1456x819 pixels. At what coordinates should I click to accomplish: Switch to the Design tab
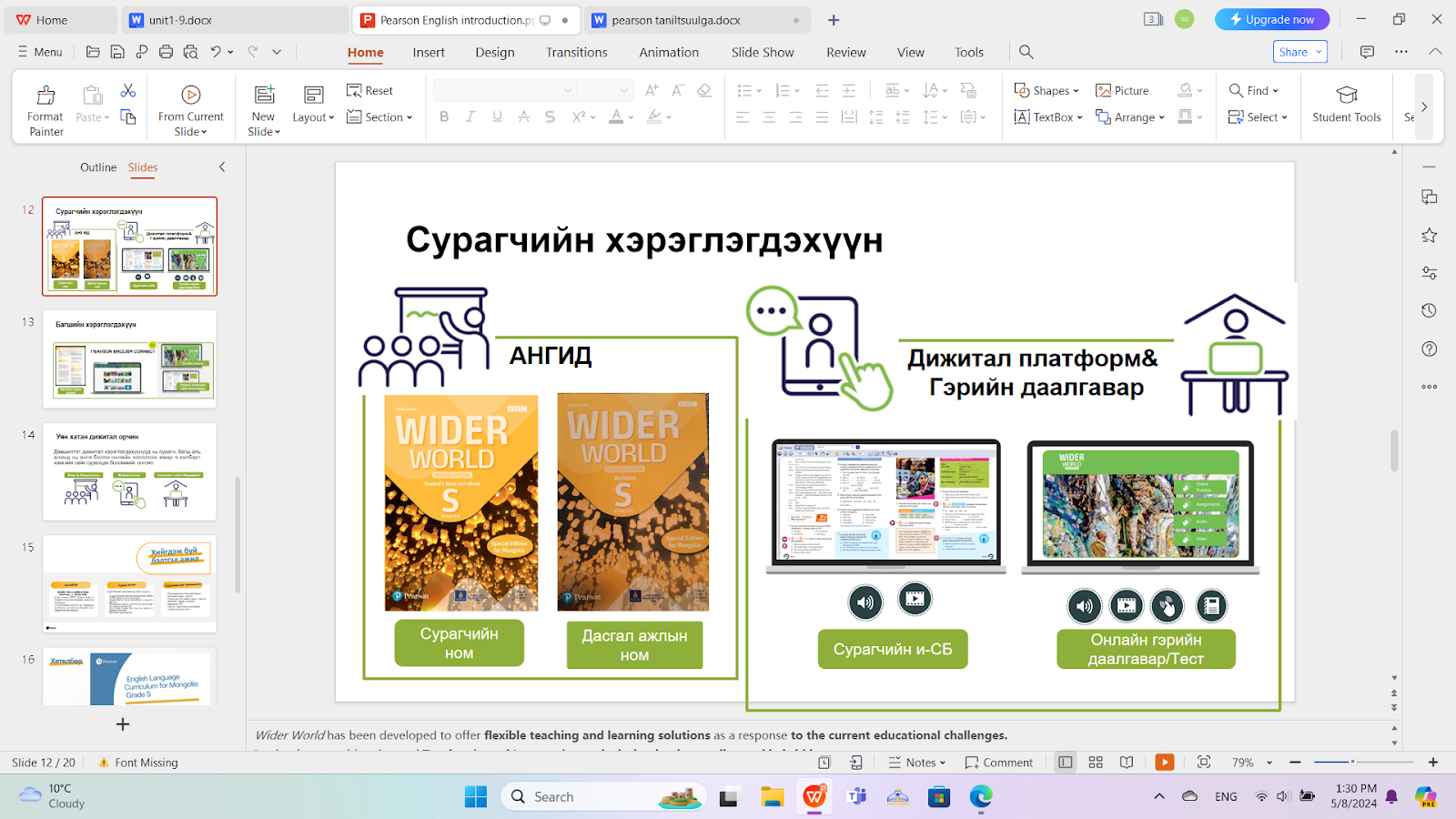pos(495,52)
